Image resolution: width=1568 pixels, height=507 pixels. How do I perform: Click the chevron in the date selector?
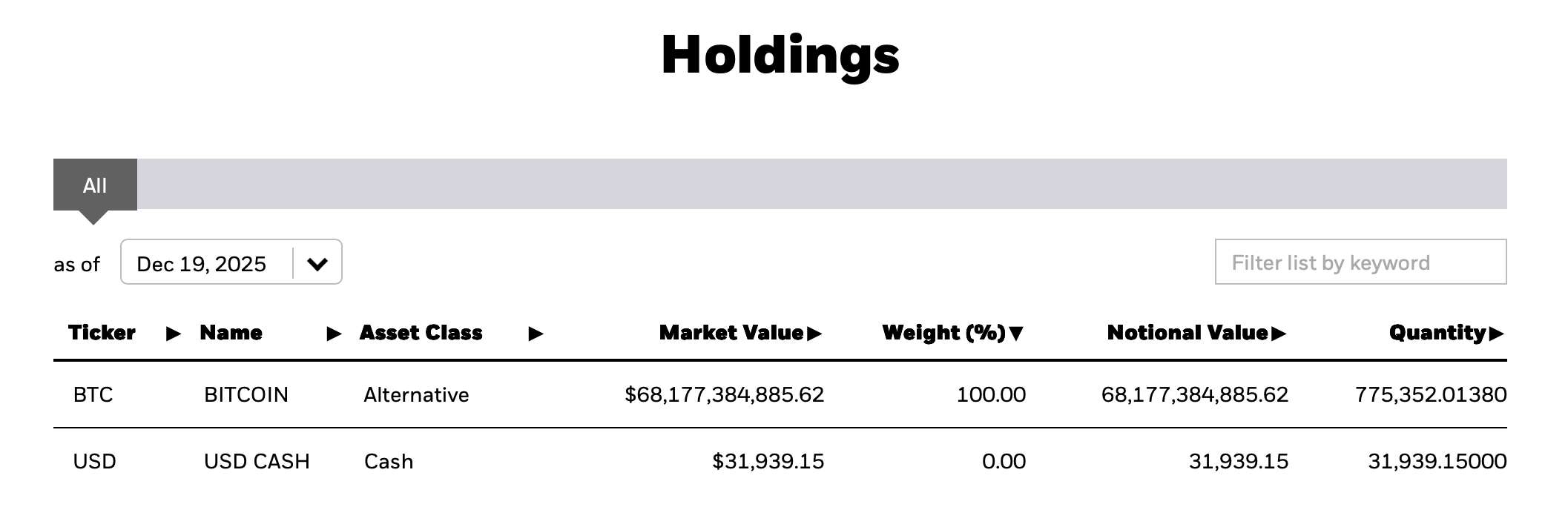coord(317,263)
